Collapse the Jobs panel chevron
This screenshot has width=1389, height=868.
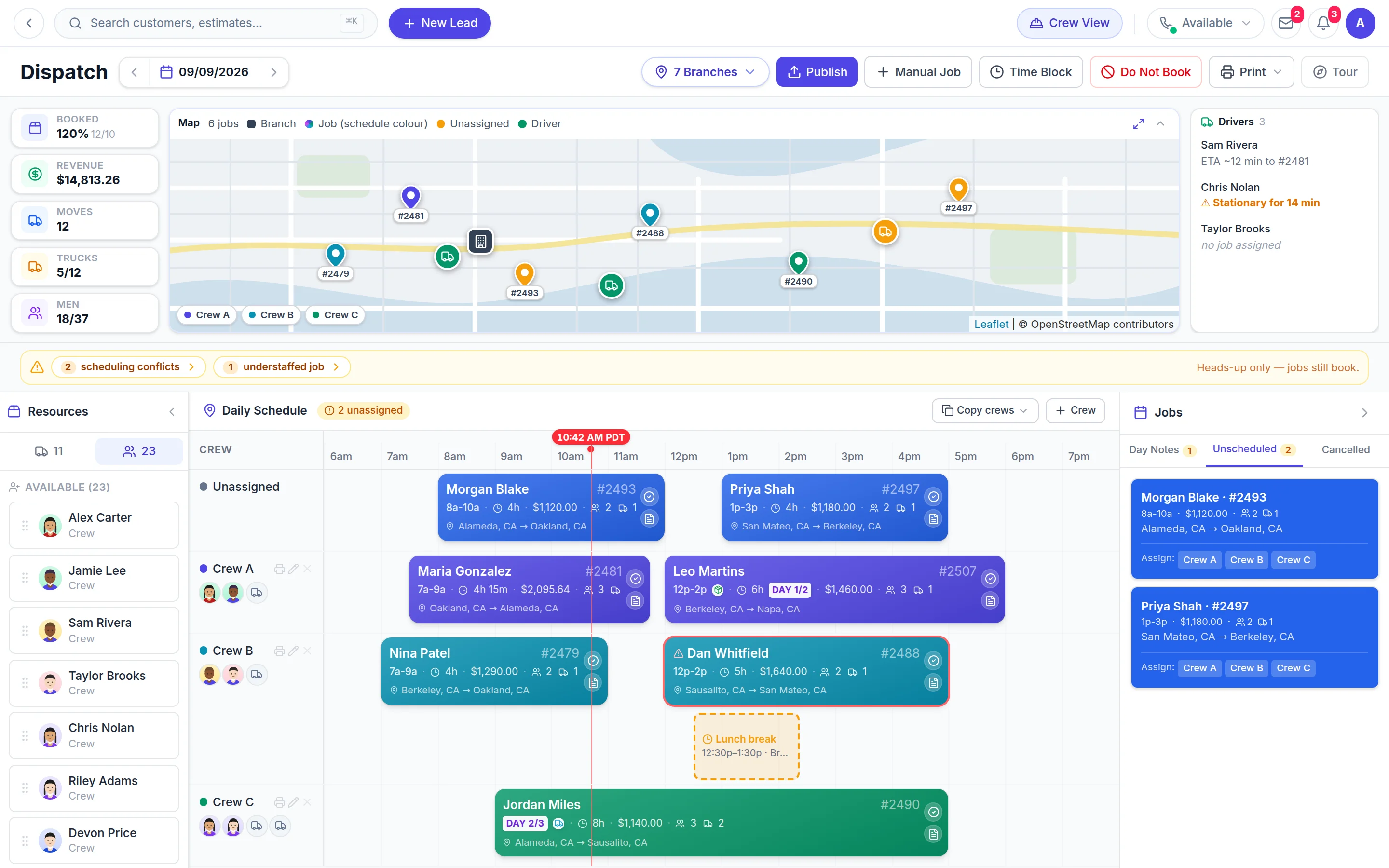coord(1364,413)
